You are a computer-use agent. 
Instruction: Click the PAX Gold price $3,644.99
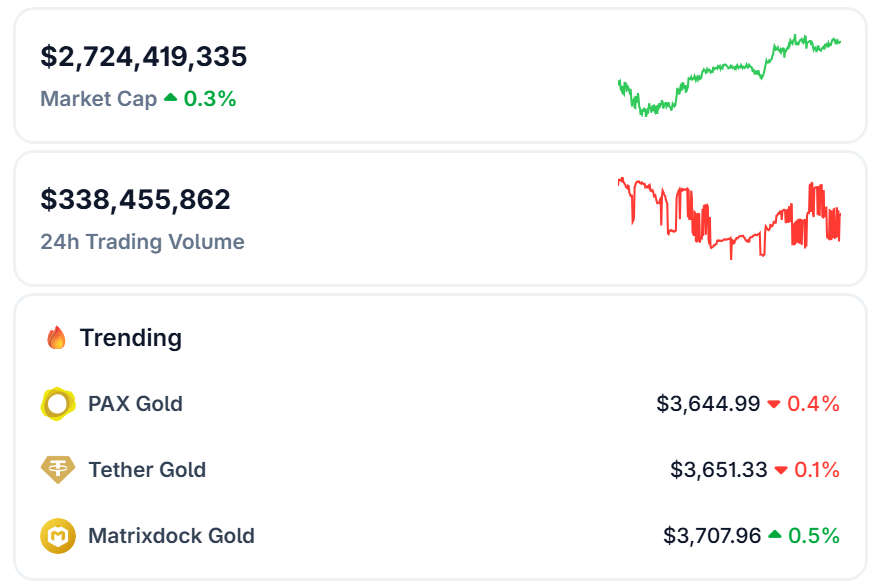(708, 404)
